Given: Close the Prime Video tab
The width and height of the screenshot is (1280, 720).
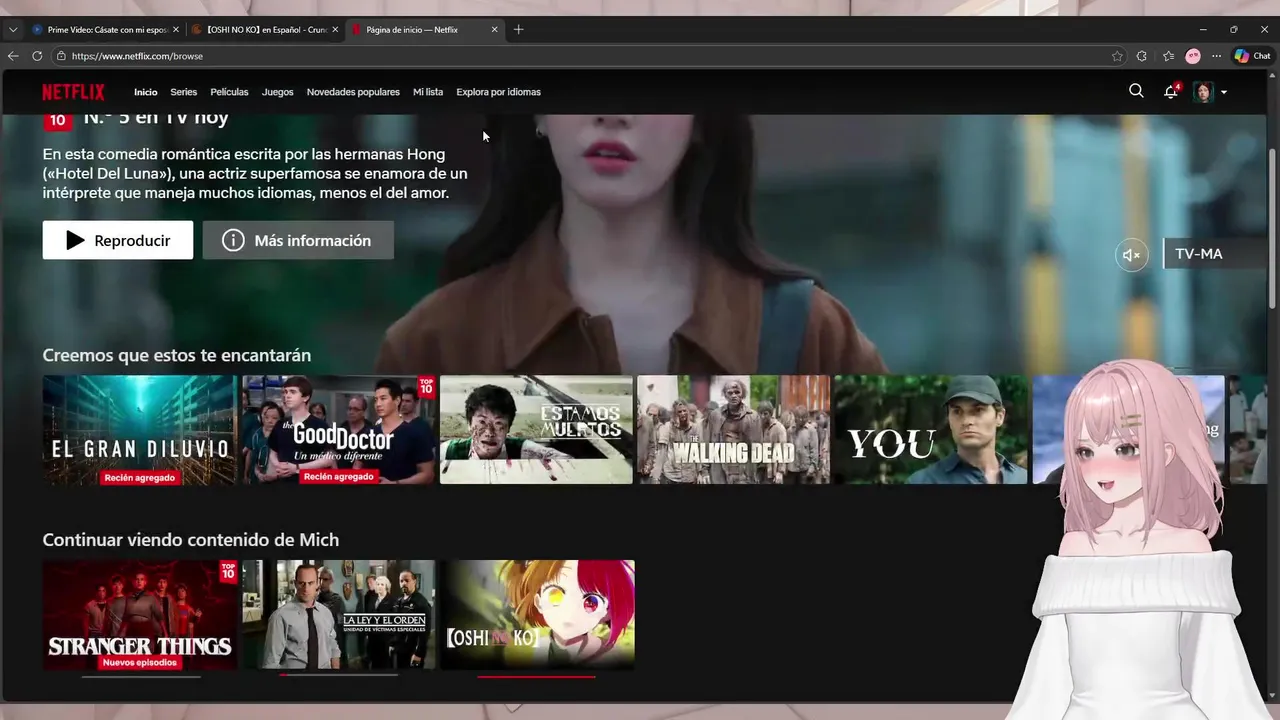Looking at the screenshot, I should point(176,30).
